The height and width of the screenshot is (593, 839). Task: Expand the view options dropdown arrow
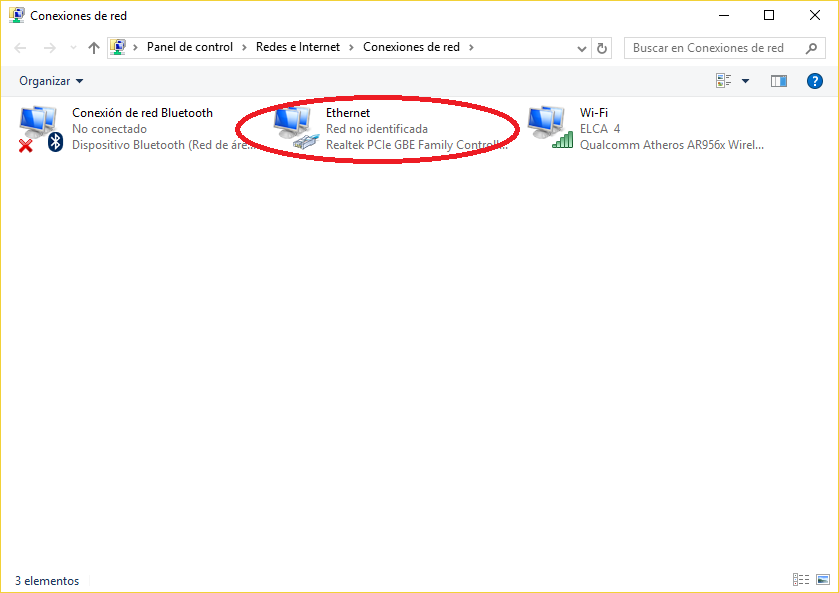point(745,81)
